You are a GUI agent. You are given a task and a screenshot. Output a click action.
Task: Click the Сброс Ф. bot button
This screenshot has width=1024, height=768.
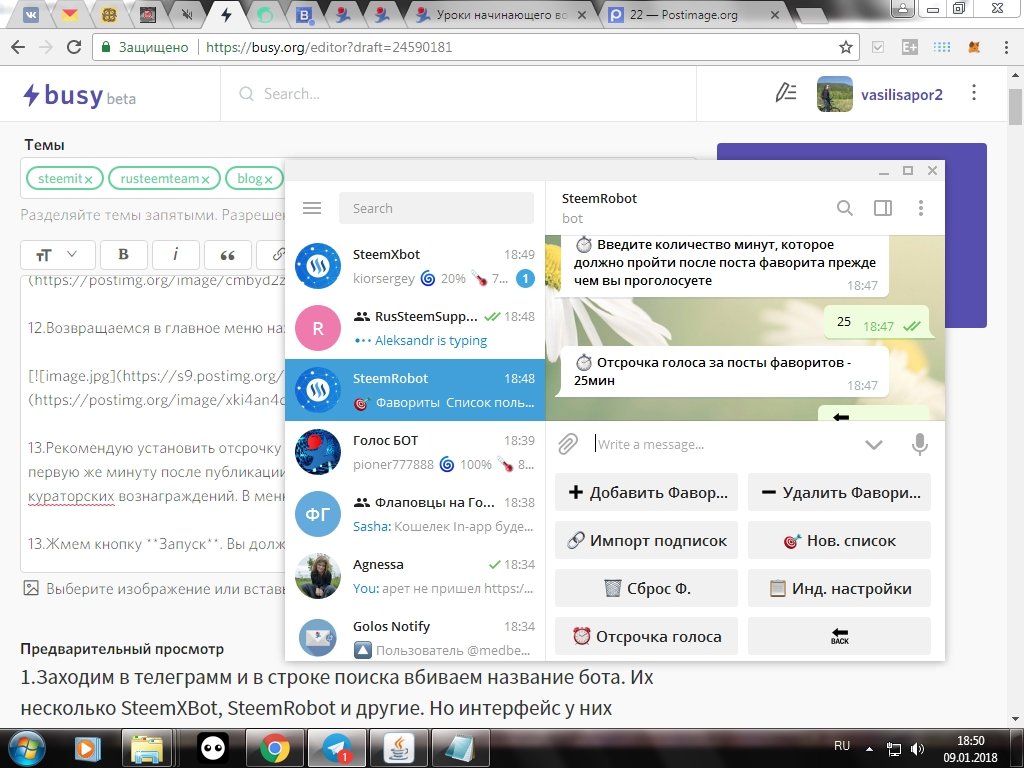tap(647, 588)
